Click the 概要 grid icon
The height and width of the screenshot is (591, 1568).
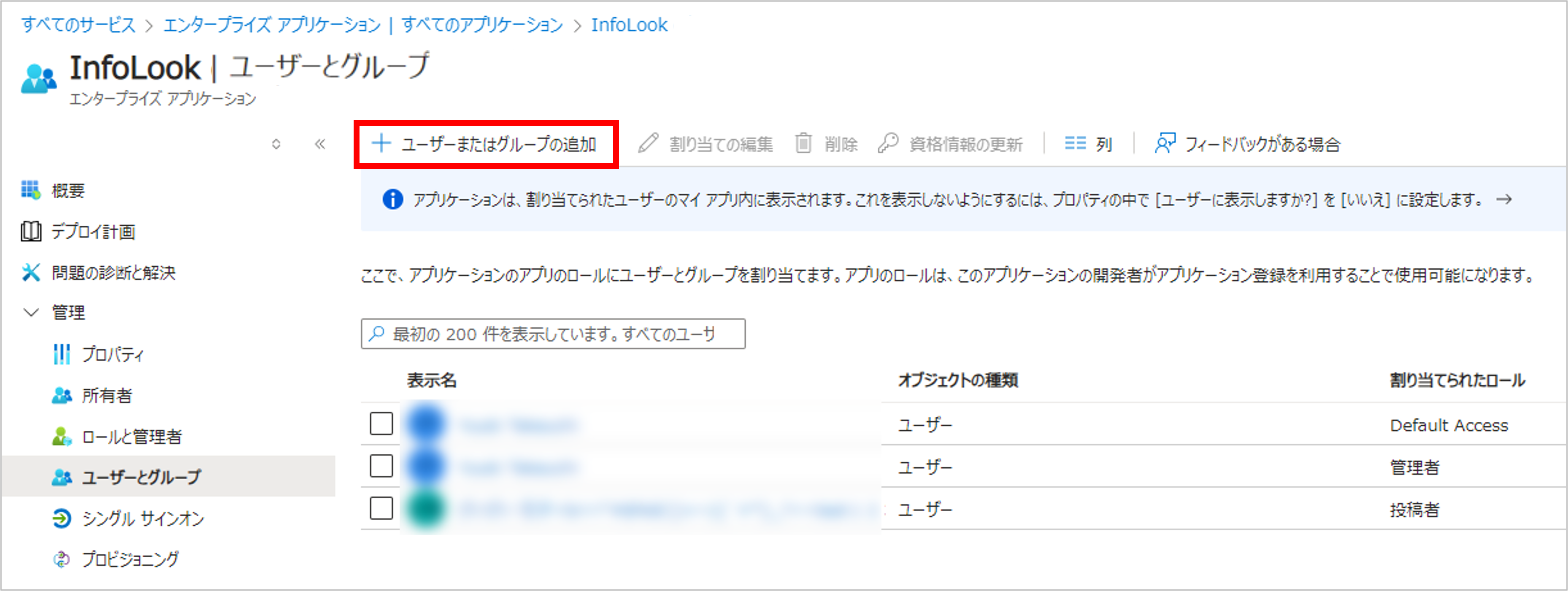pos(31,191)
